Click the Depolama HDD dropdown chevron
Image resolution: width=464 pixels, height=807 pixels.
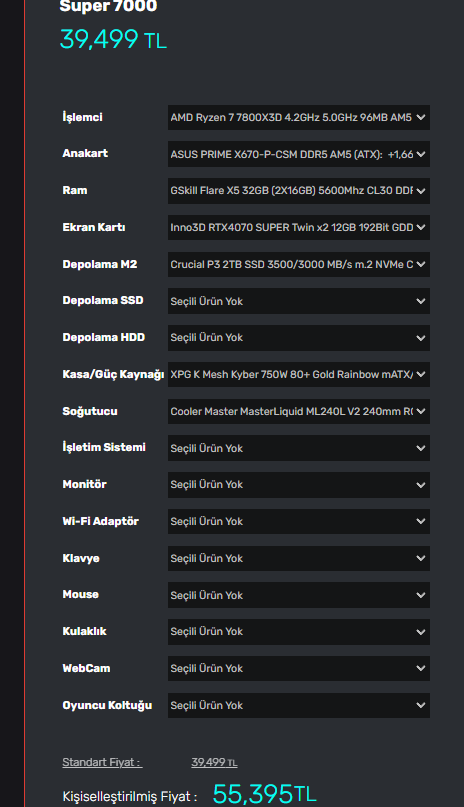point(421,338)
